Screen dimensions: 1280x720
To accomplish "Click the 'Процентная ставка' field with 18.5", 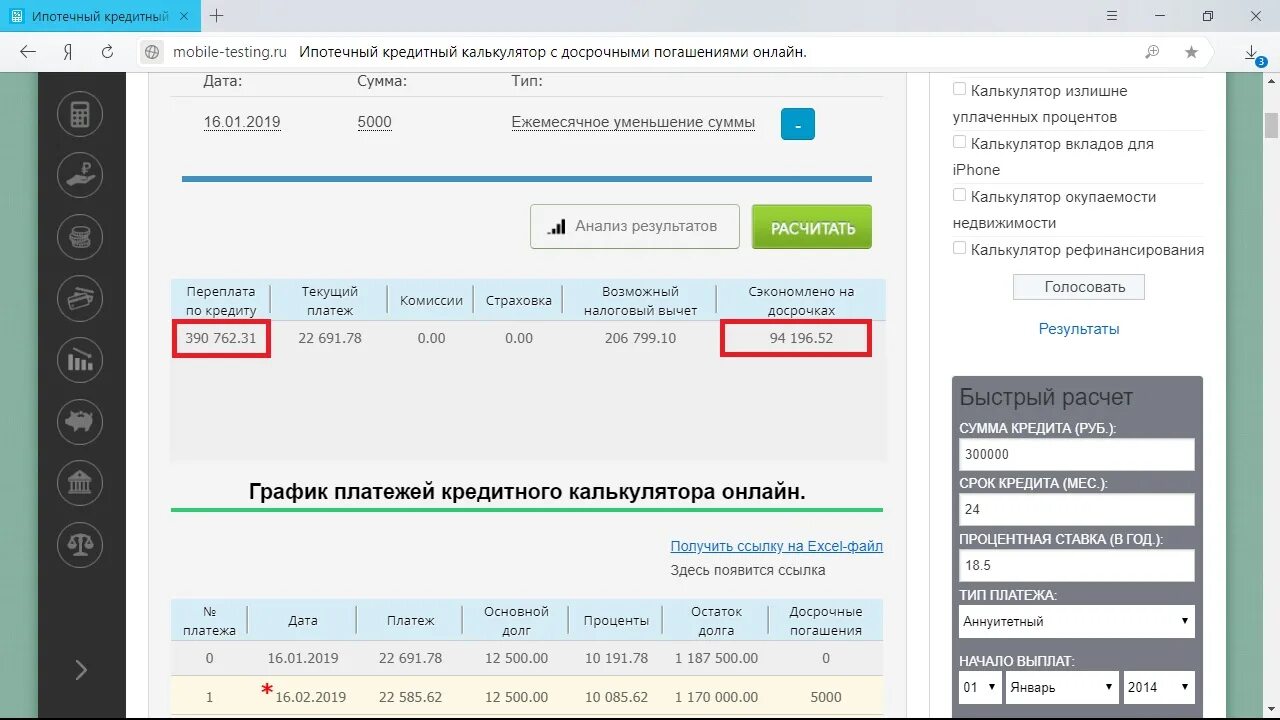I will point(1076,565).
